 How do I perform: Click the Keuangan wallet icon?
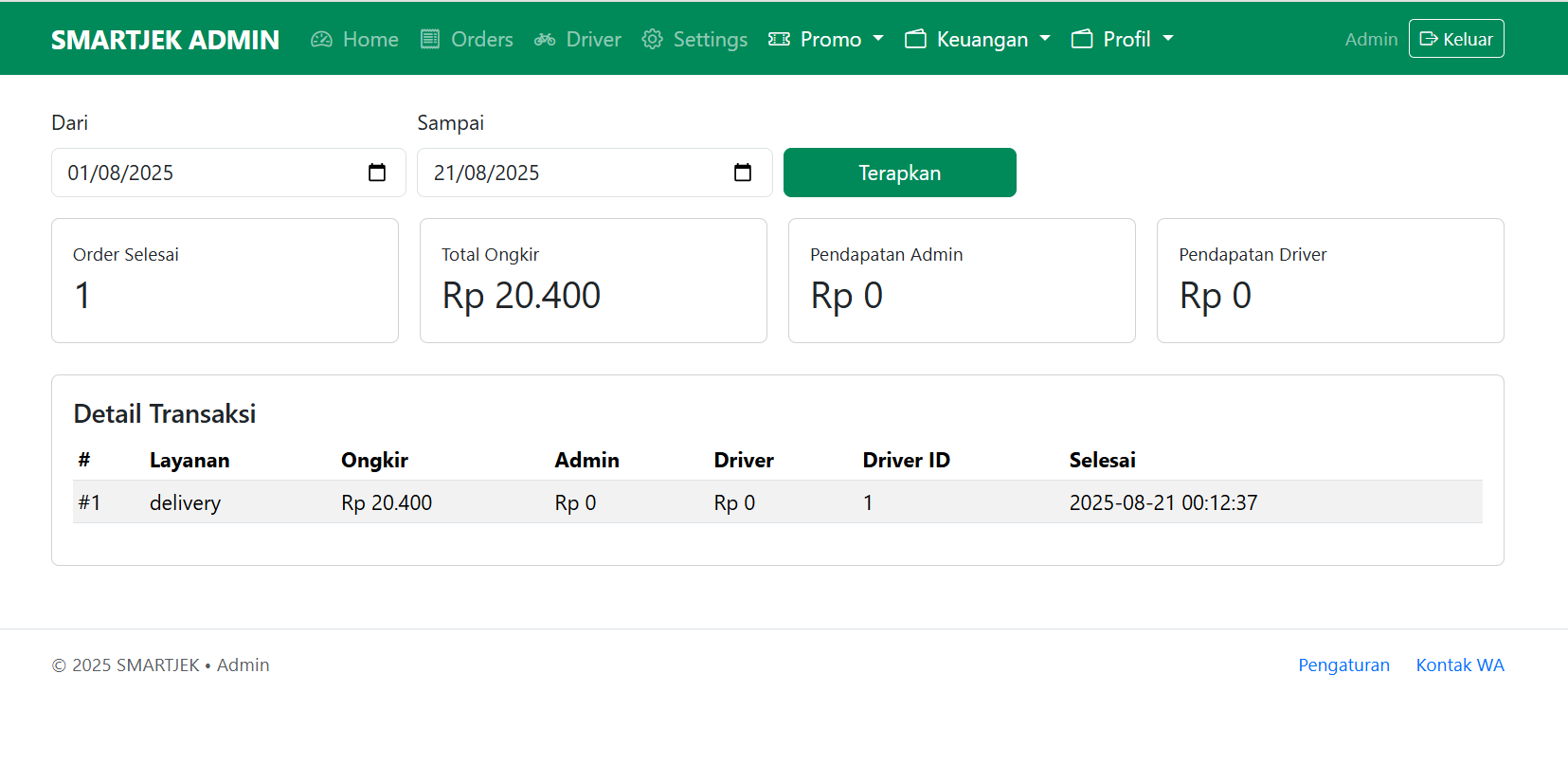915,39
